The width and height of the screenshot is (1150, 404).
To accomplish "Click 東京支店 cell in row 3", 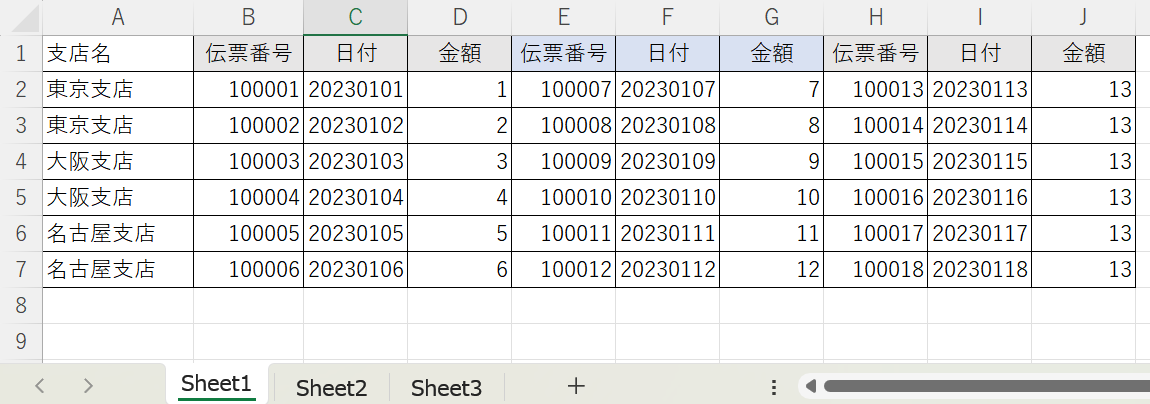I will 118,125.
